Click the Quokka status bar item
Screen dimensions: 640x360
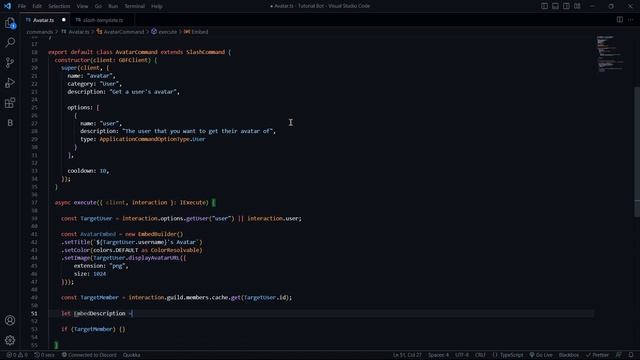(131, 355)
